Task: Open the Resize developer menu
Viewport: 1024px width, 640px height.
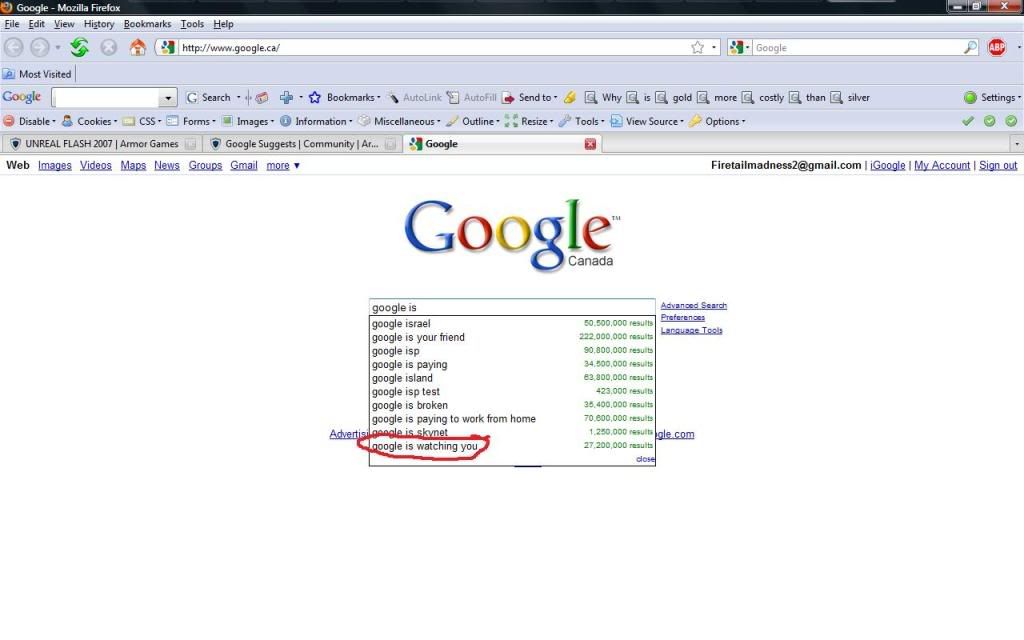Action: [x=529, y=121]
